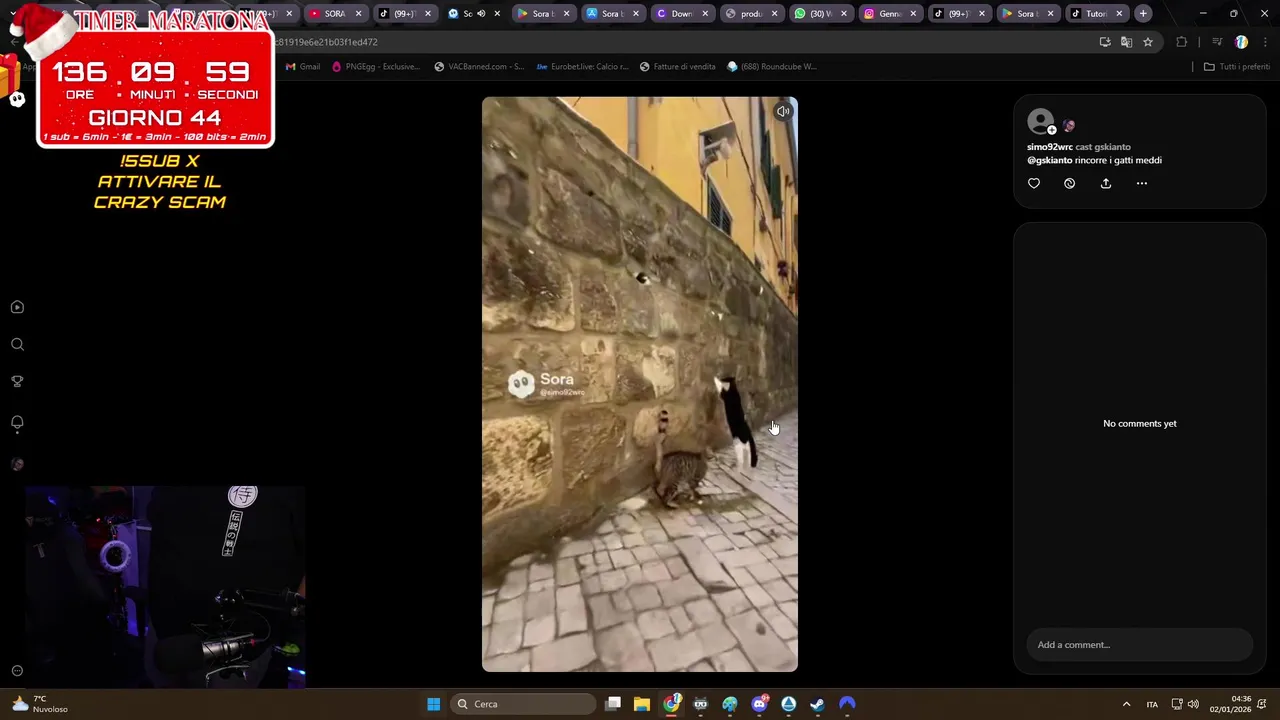Open Discord from the taskbar
Screen dimensions: 1280x720
759,704
